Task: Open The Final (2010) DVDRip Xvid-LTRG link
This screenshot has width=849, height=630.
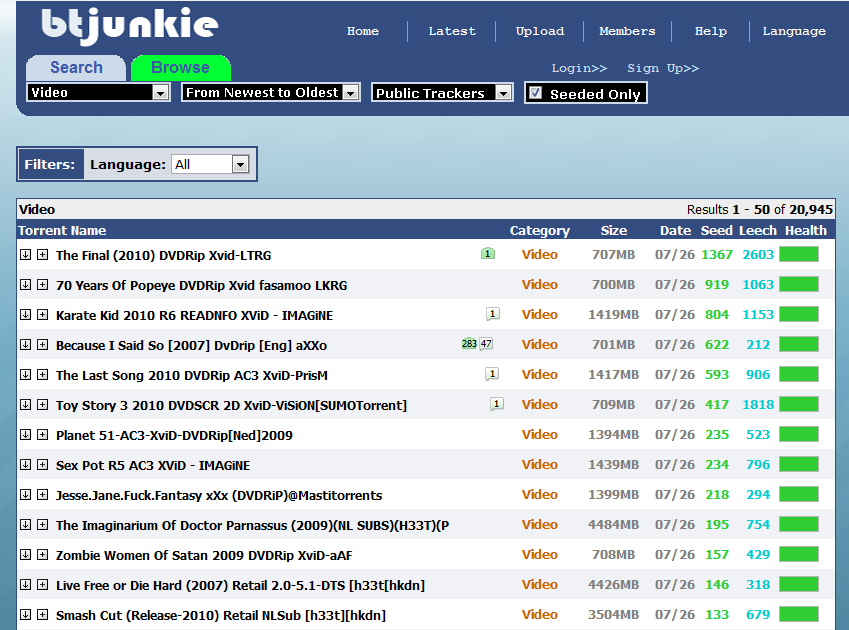Action: coord(164,255)
